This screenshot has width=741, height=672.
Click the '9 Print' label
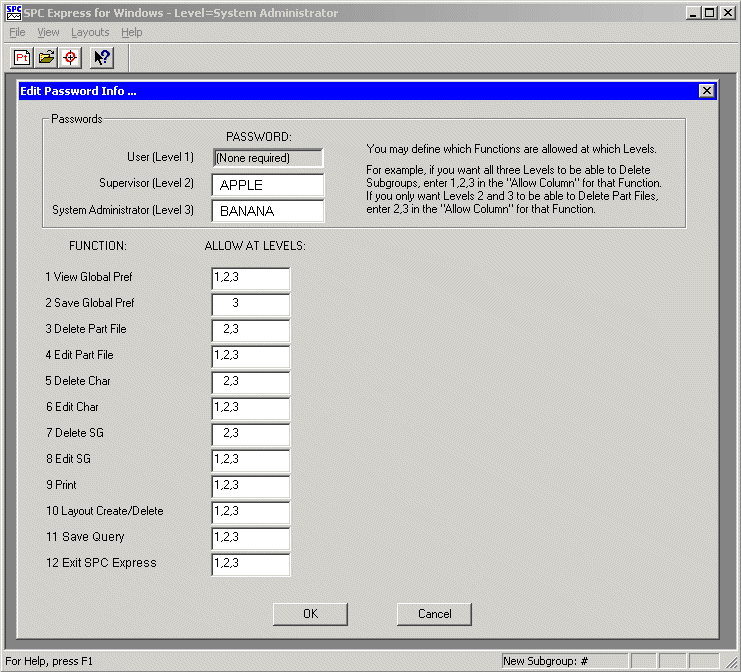click(61, 485)
